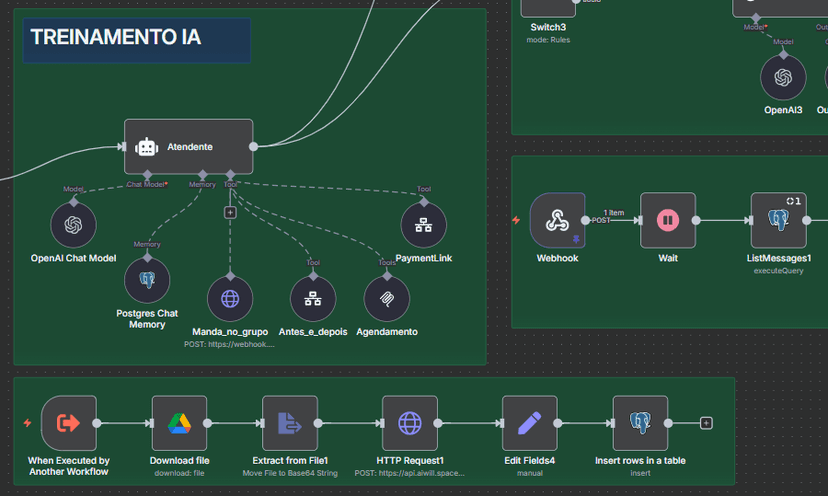Select the Wait pause node
The image size is (828, 496).
667,221
